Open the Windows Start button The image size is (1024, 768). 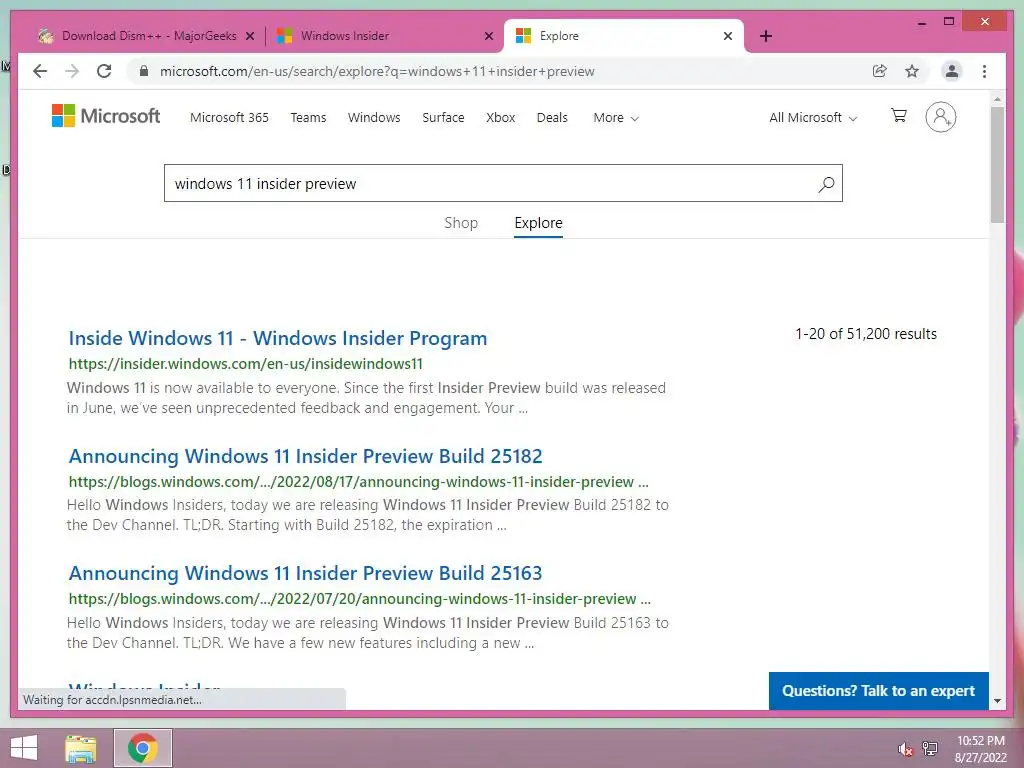click(24, 748)
